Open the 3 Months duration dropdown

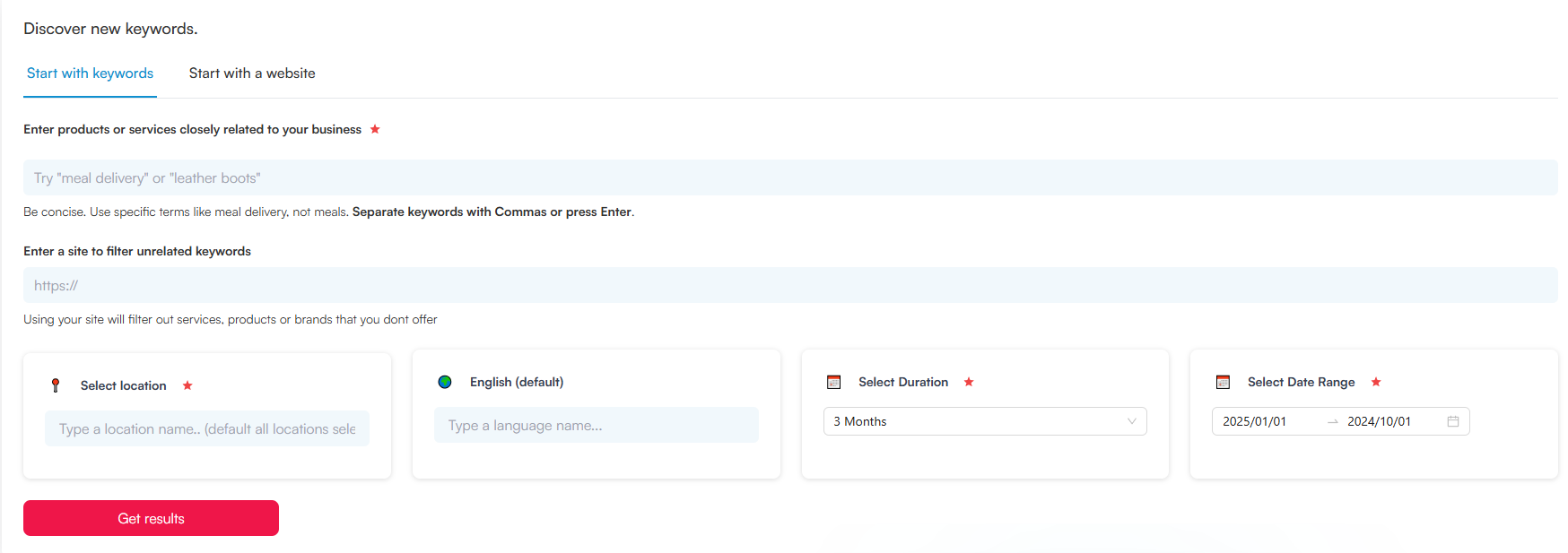[985, 421]
